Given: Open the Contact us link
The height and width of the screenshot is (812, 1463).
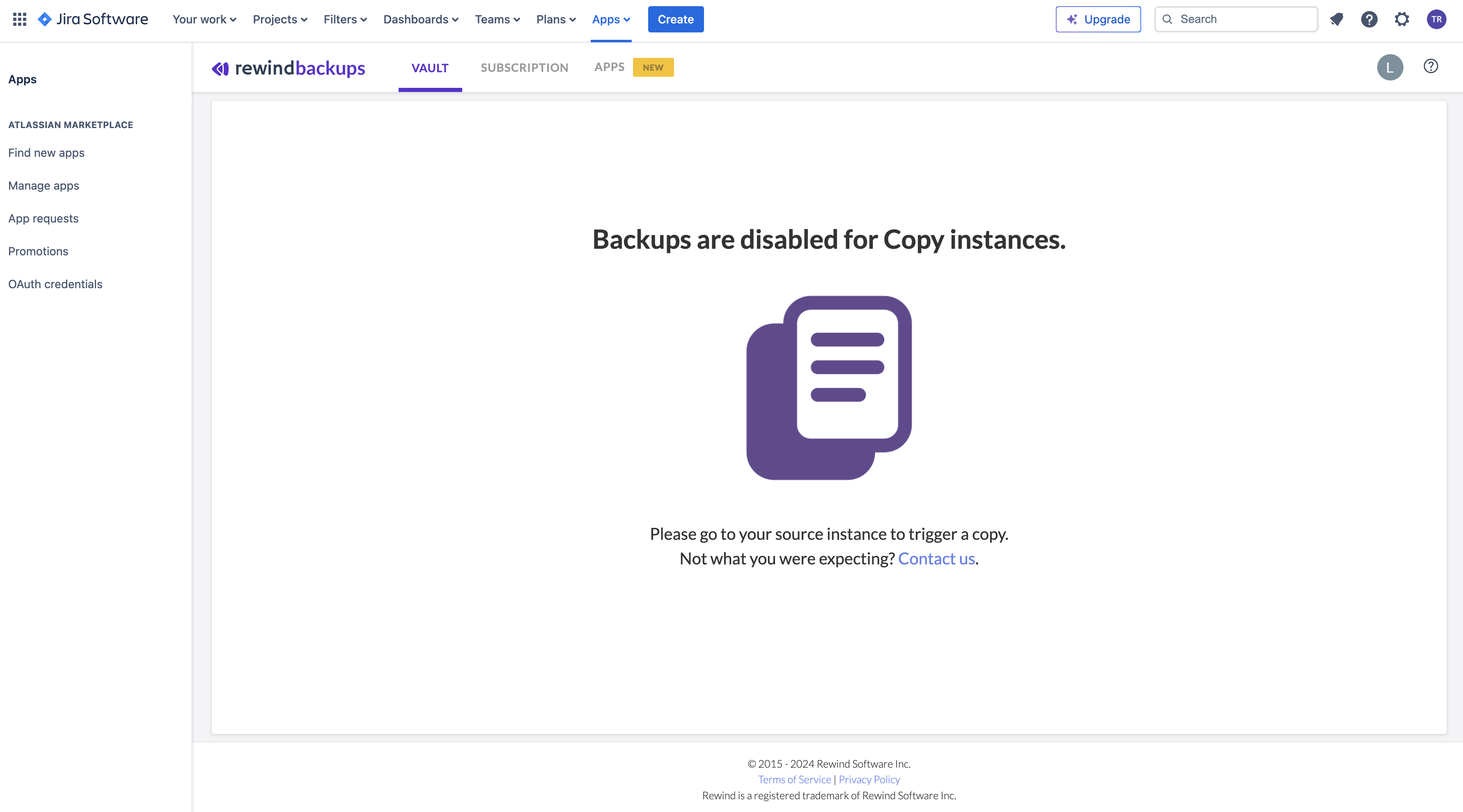Looking at the screenshot, I should pyautogui.click(x=936, y=558).
